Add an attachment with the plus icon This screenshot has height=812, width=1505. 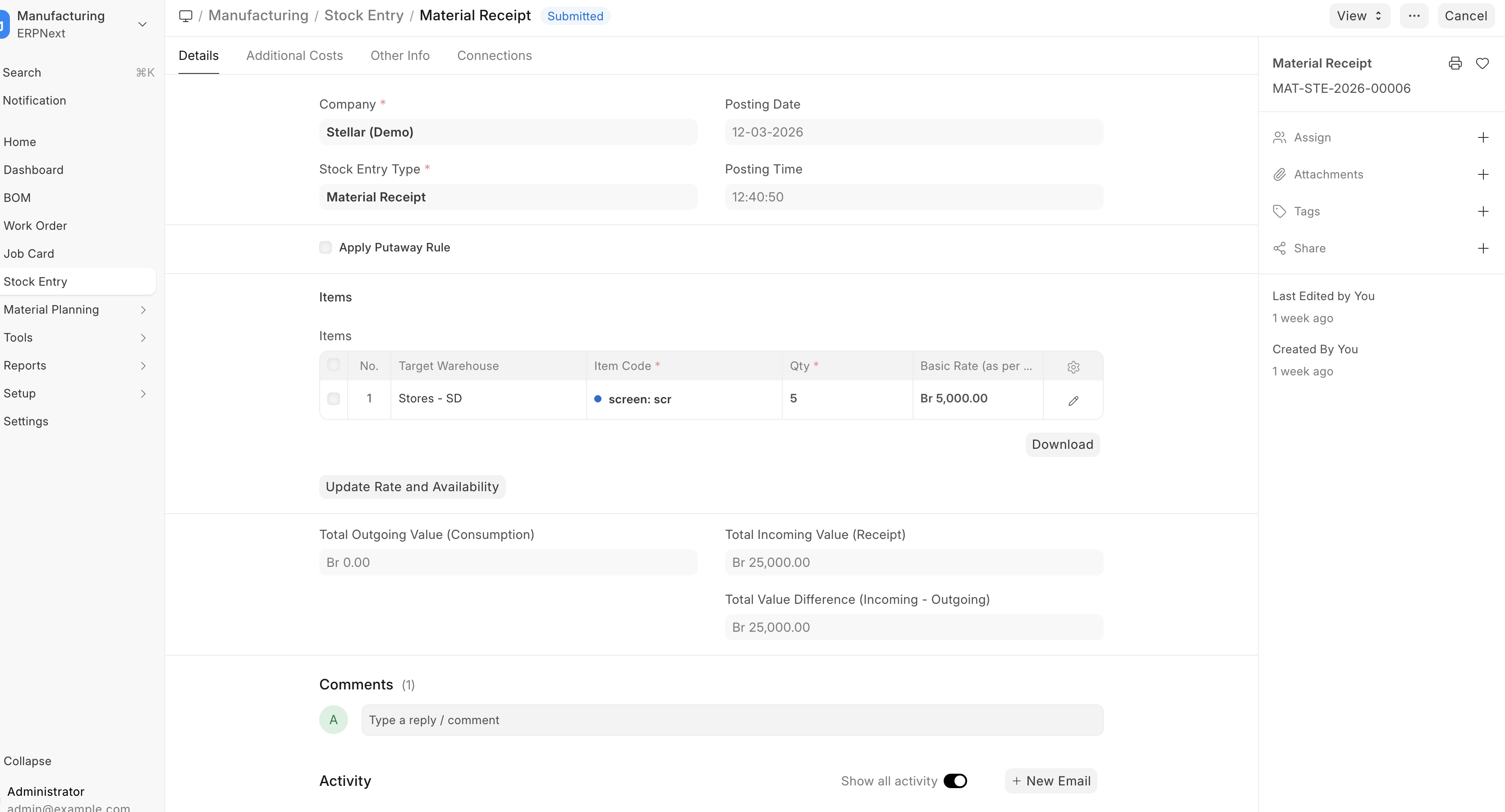click(1483, 174)
